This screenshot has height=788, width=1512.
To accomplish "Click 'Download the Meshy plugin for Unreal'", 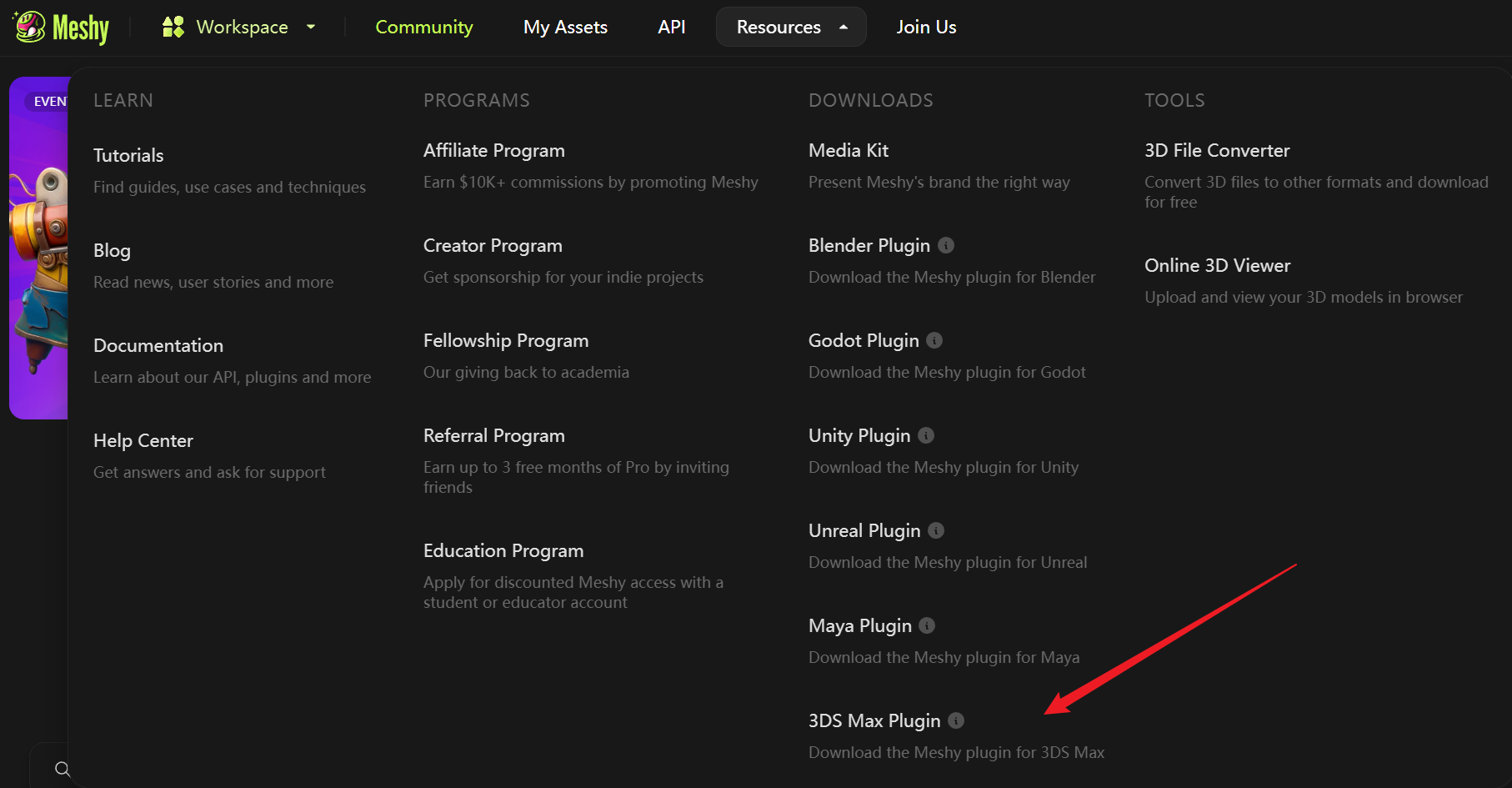I will [x=948, y=562].
